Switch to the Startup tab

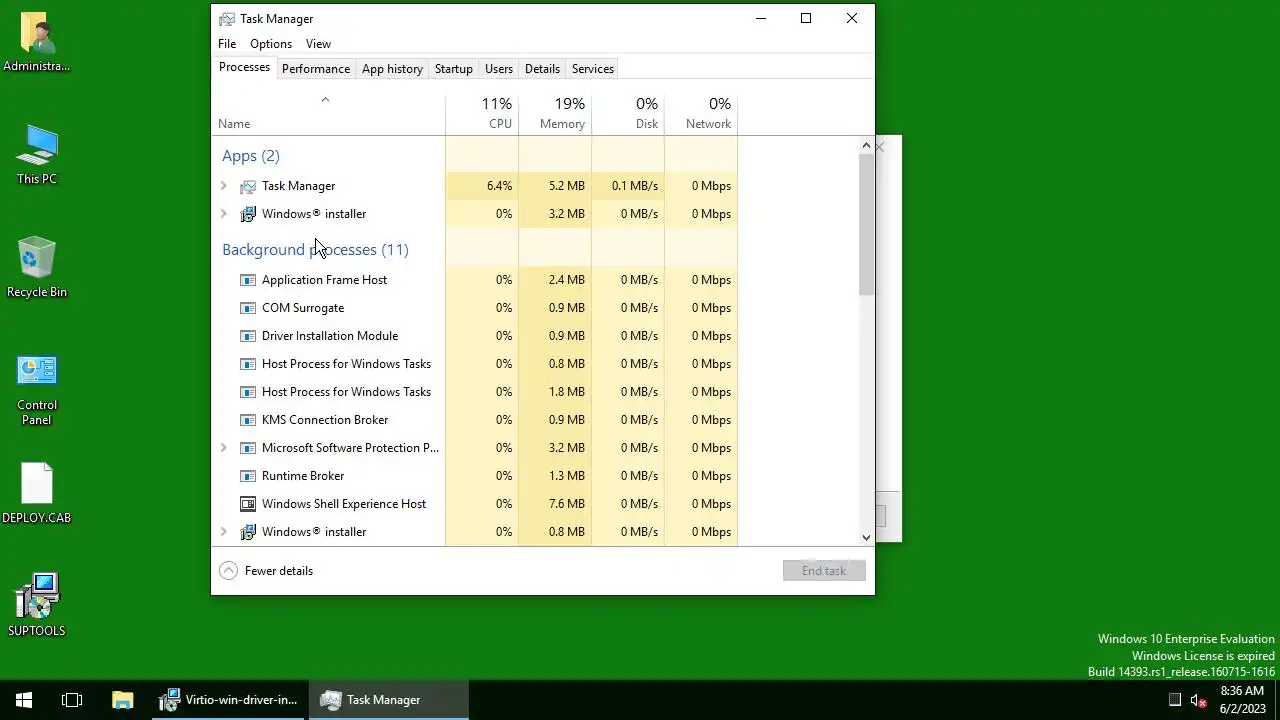[x=454, y=69]
